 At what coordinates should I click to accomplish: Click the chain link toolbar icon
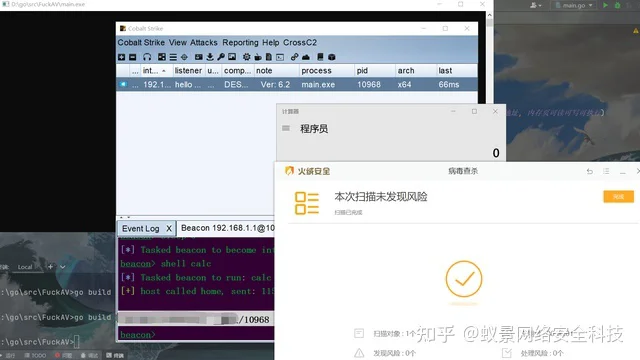294,57
